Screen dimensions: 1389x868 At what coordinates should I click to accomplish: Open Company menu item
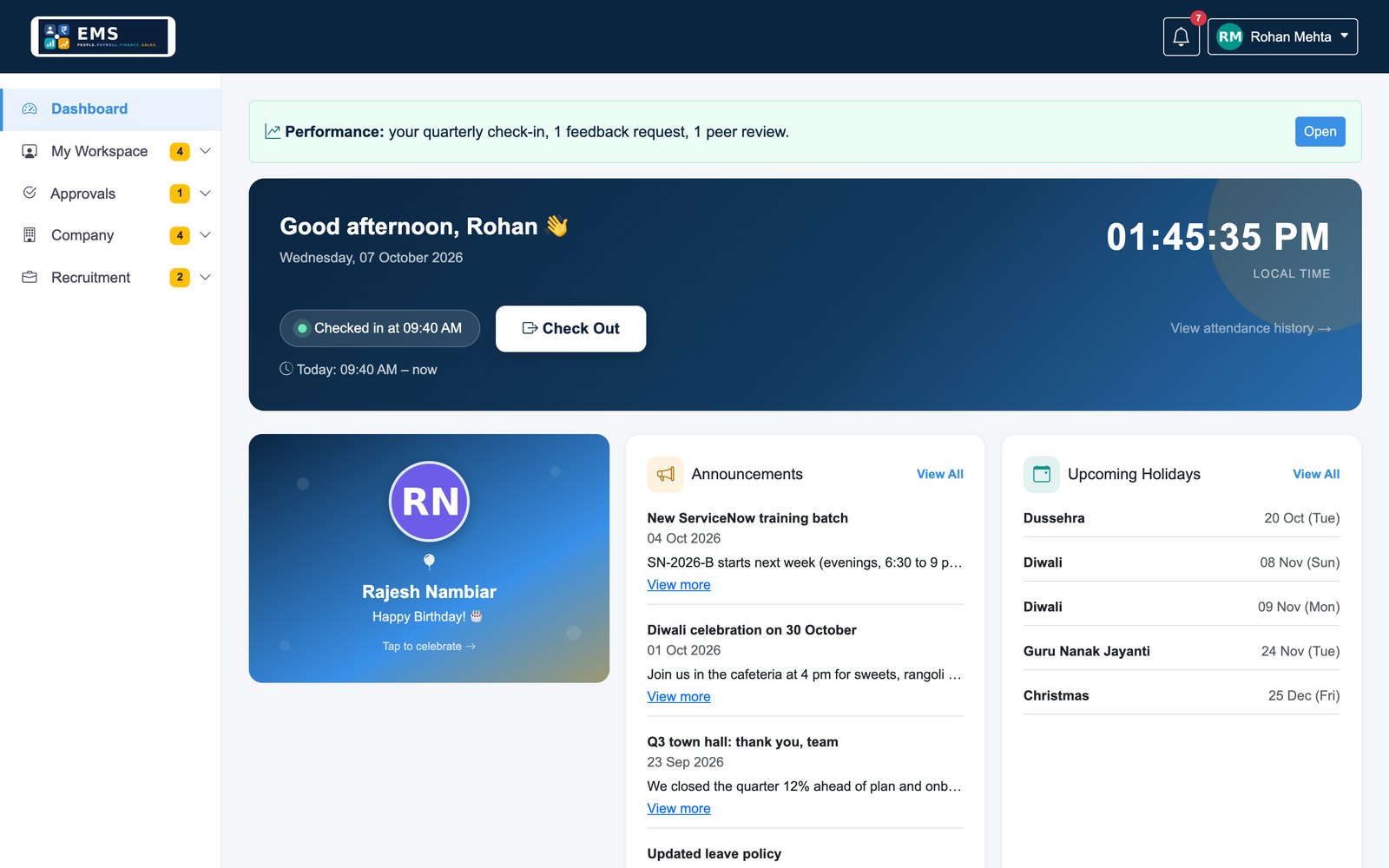tap(111, 234)
